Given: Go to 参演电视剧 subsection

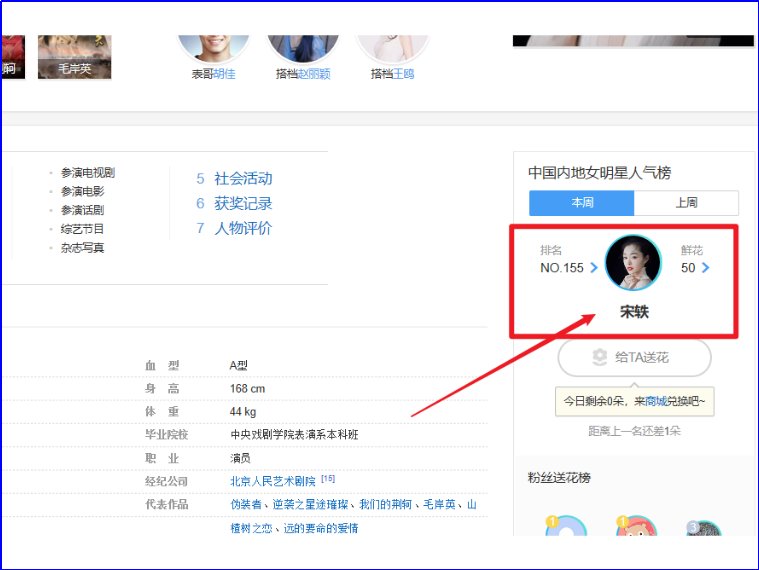Looking at the screenshot, I should [x=88, y=173].
